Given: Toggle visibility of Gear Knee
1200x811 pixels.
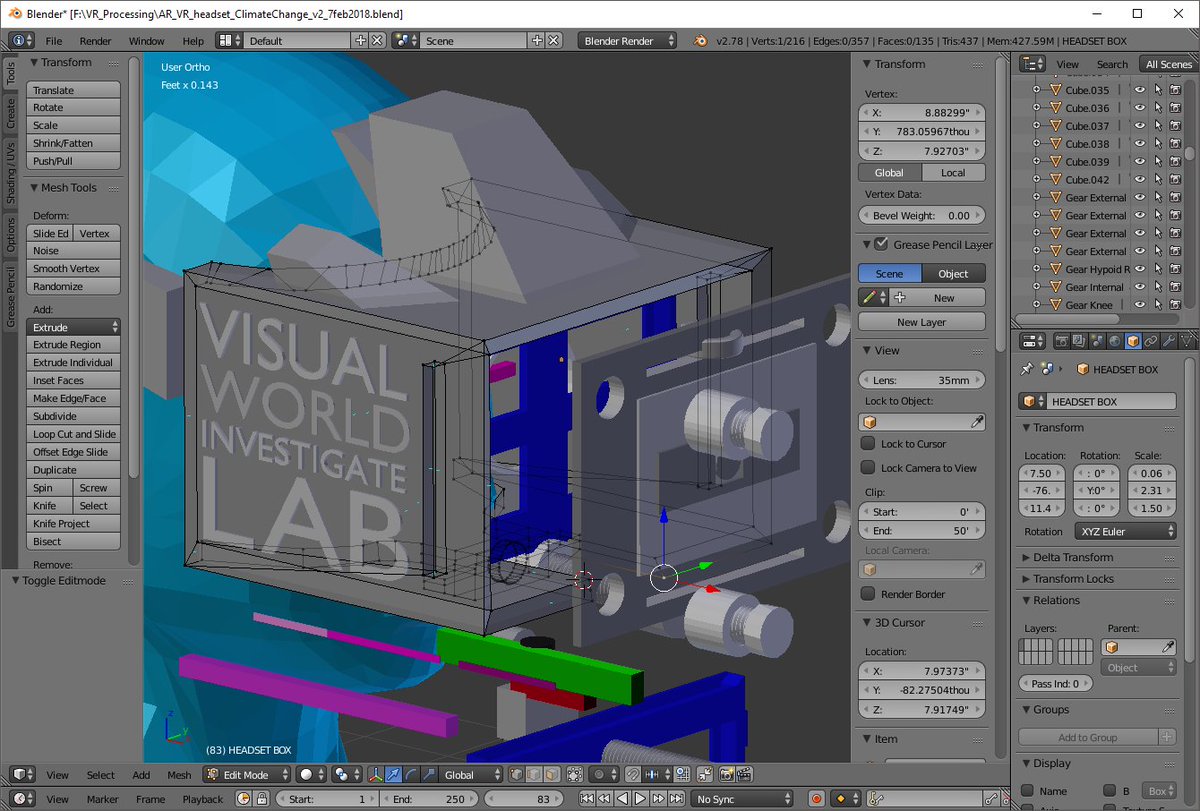Looking at the screenshot, I should pos(1138,305).
